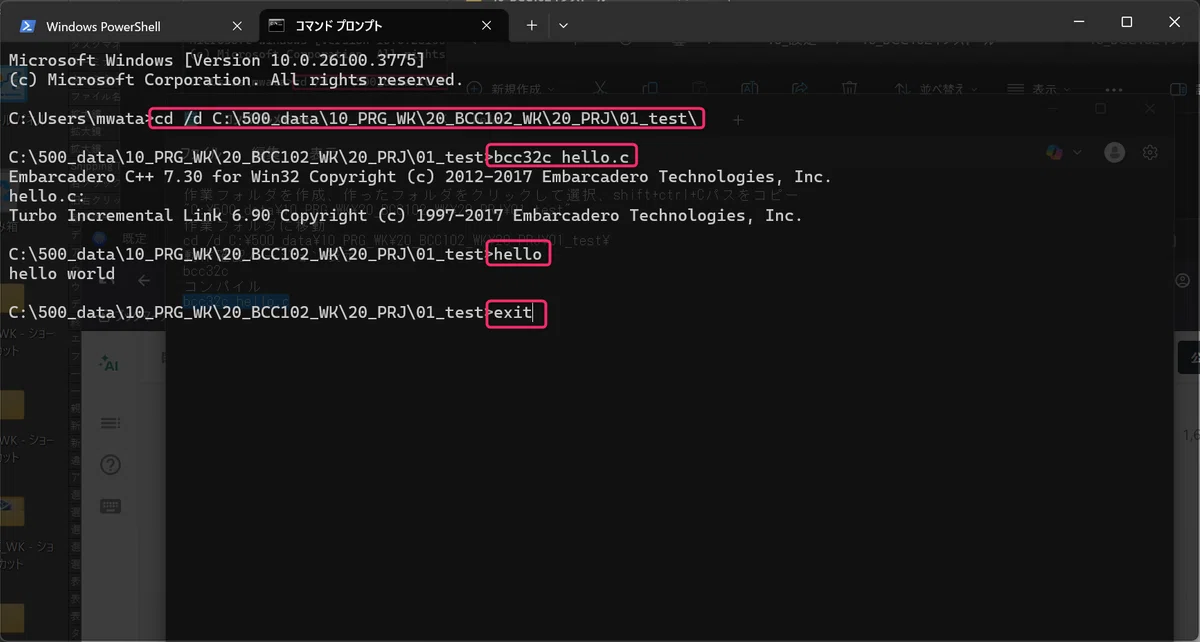The height and width of the screenshot is (642, 1200).
Task: Click the 'hello world' output line
Action: coord(62,273)
